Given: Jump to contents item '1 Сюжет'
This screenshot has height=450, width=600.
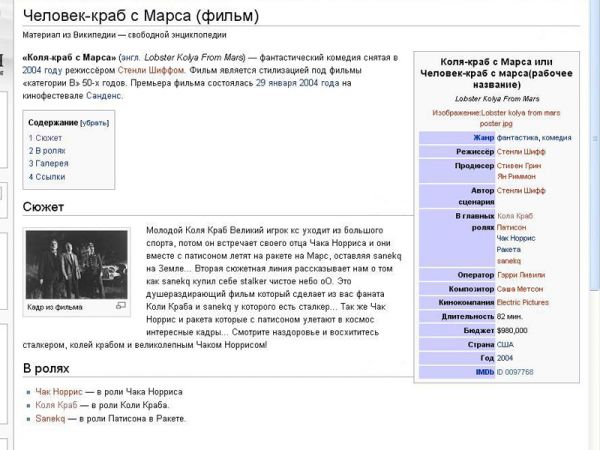Looking at the screenshot, I should [x=45, y=138].
